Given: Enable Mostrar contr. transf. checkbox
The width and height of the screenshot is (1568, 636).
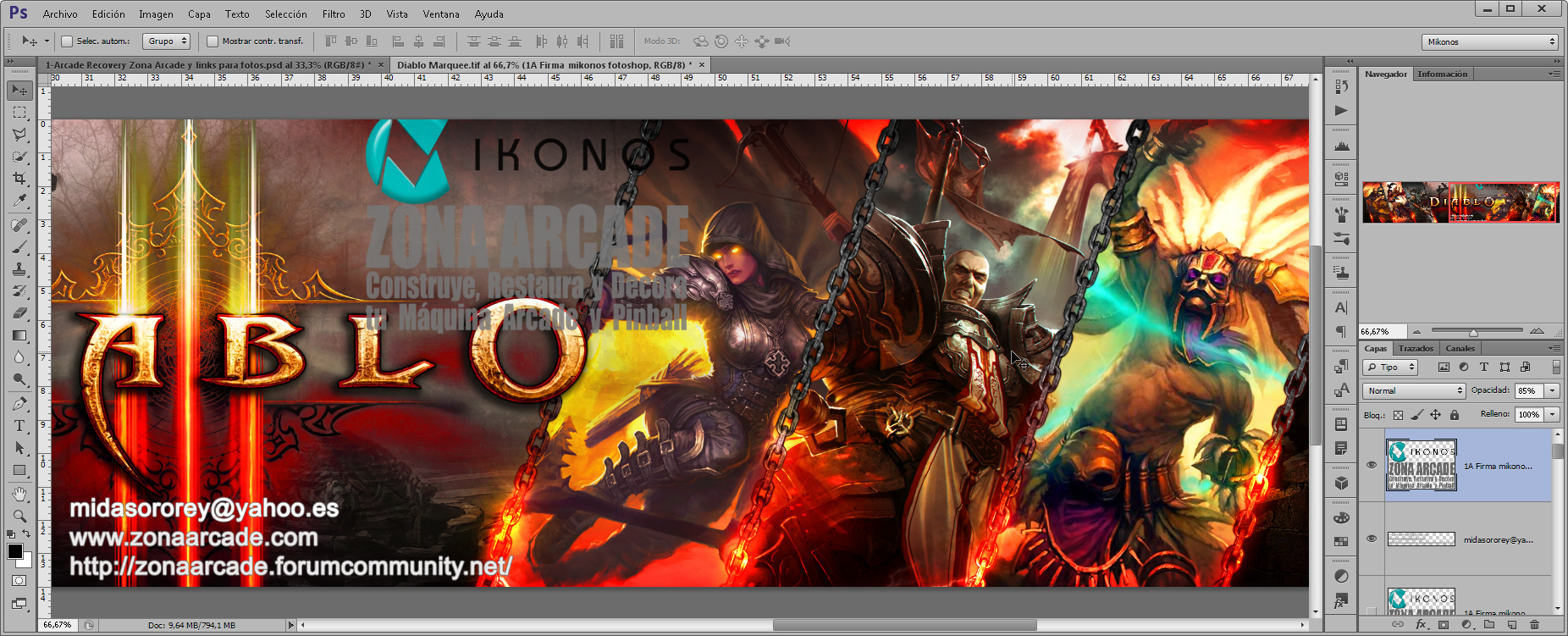Looking at the screenshot, I should tap(213, 41).
